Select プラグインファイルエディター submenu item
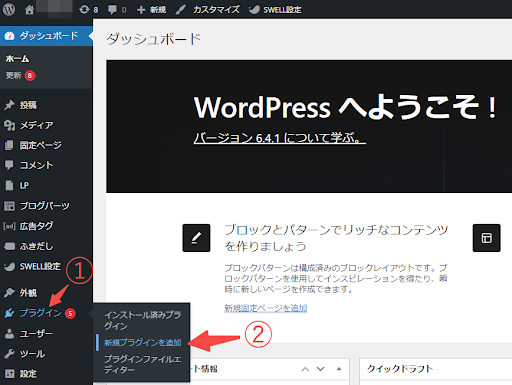The width and height of the screenshot is (512, 385). tap(142, 364)
